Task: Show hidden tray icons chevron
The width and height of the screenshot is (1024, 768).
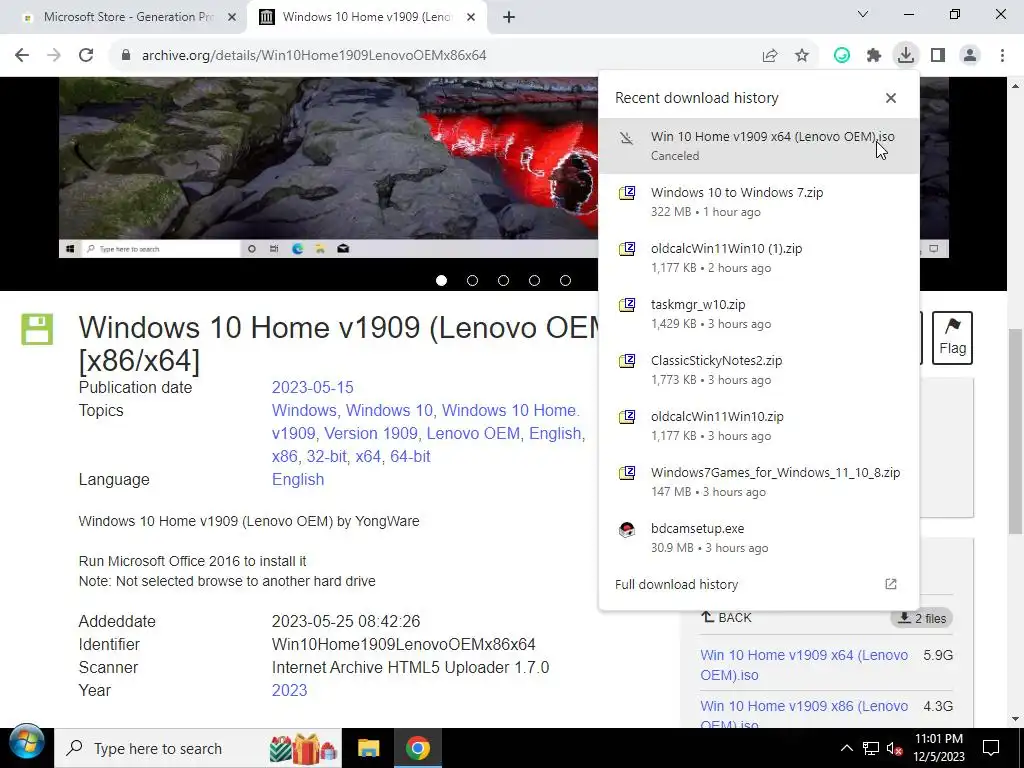Action: tap(846, 748)
